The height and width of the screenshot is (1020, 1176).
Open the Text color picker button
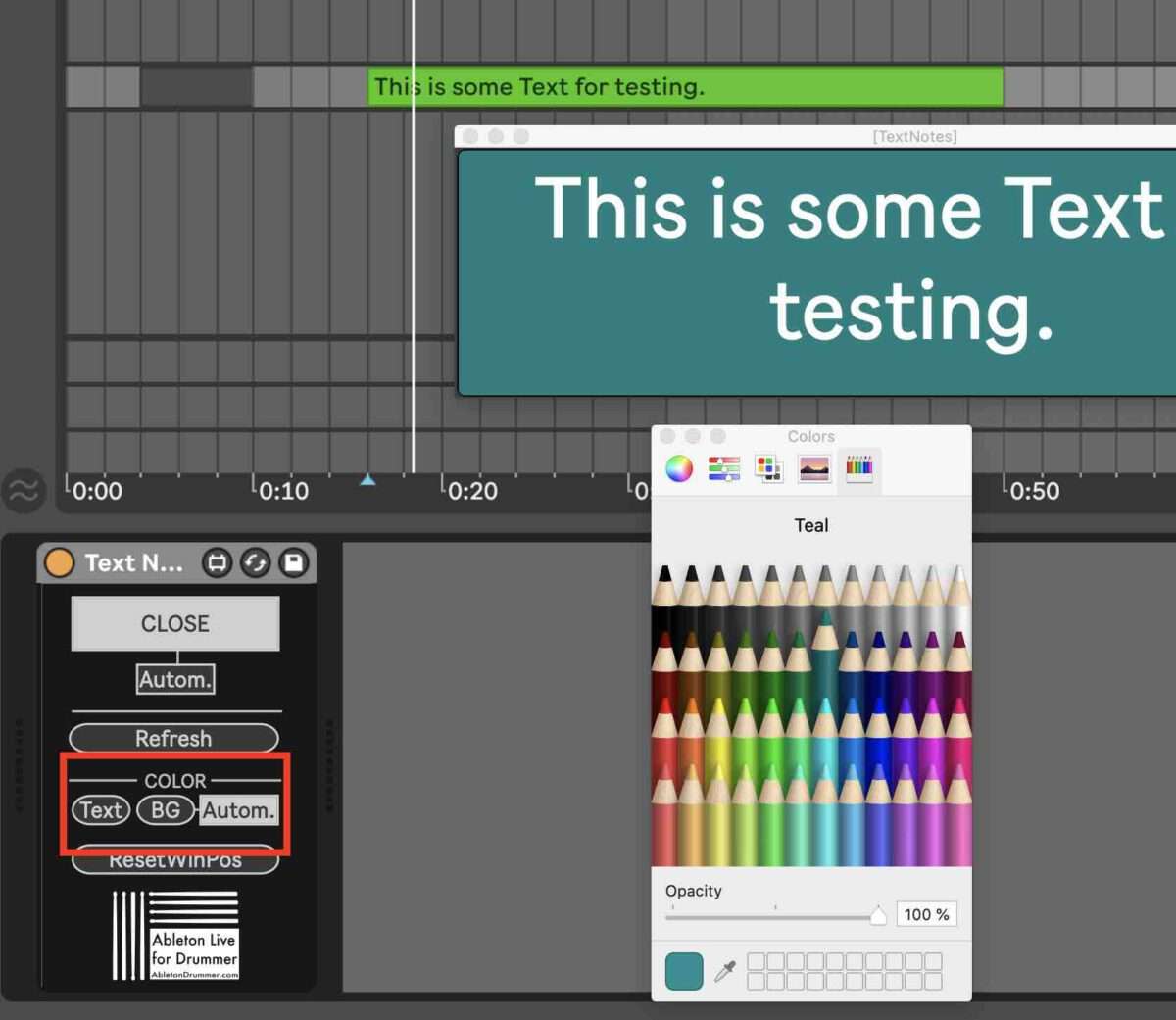coord(101,810)
